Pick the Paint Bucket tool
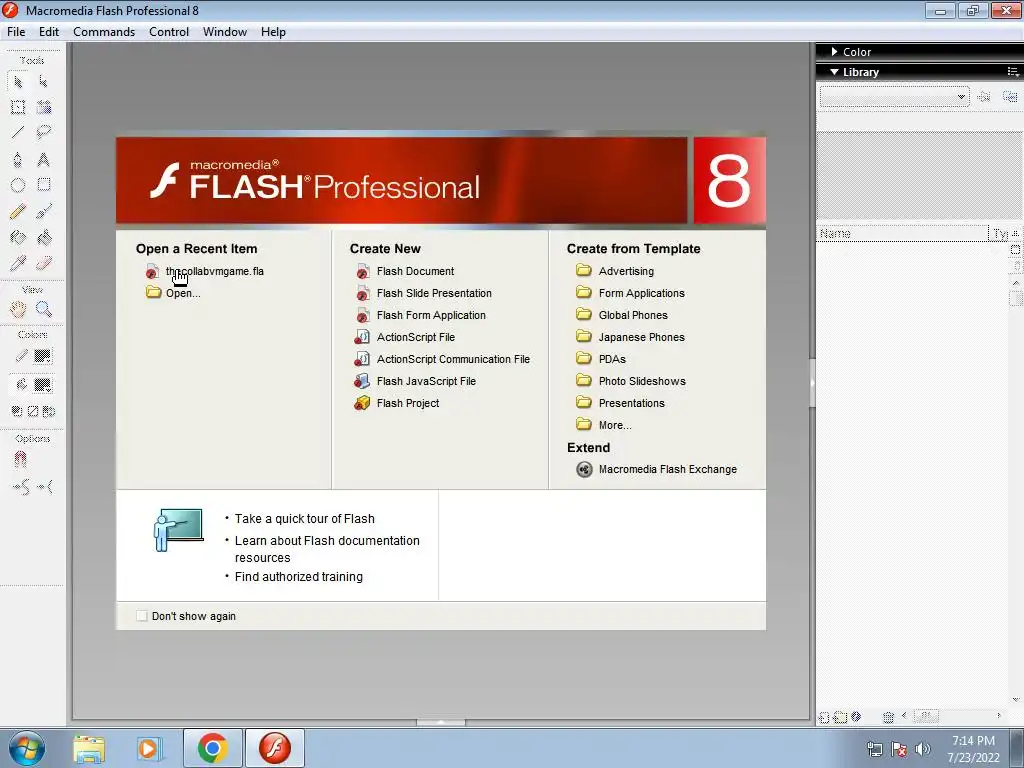This screenshot has width=1024, height=768. point(44,237)
